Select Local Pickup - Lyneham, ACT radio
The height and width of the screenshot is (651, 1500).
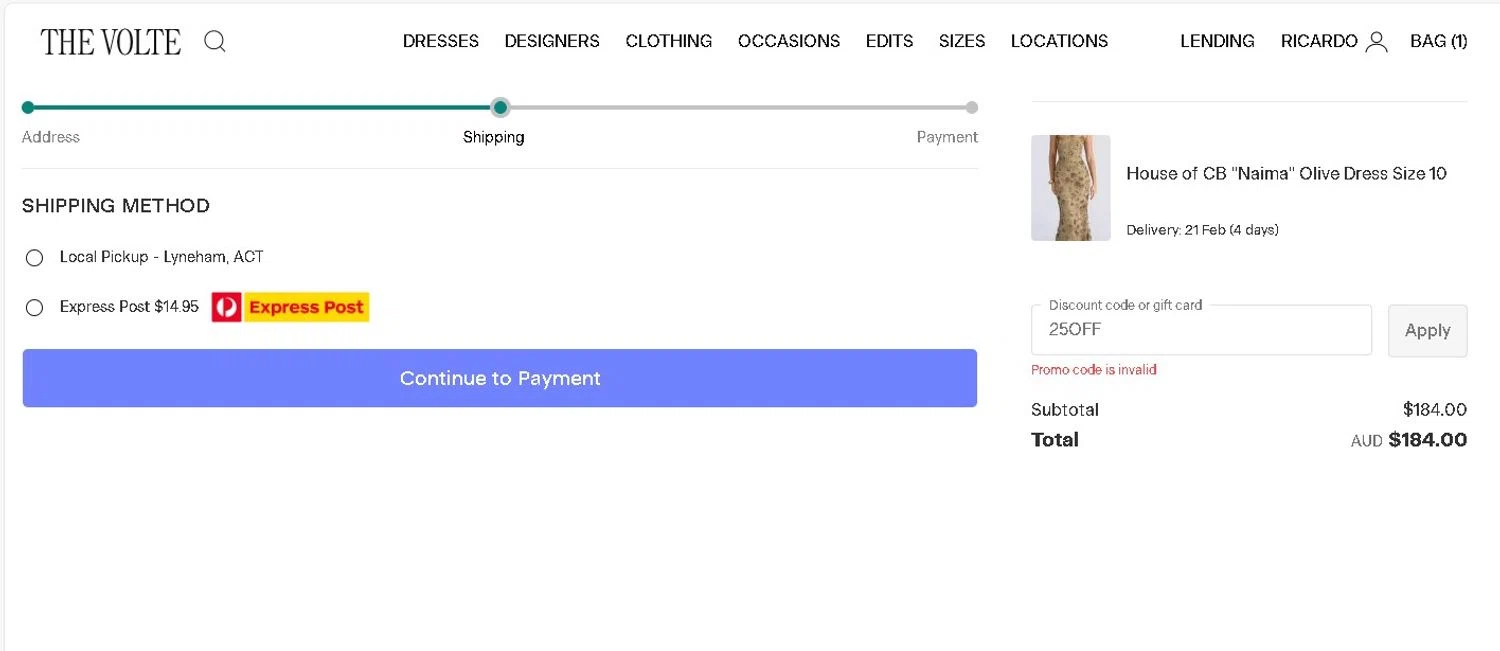pos(35,258)
